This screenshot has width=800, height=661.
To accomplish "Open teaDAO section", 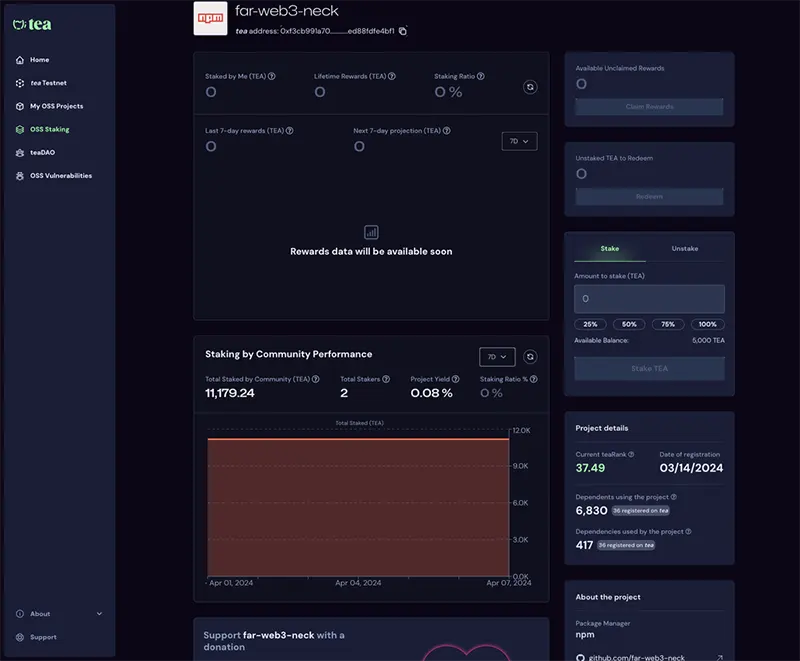I will (42, 152).
